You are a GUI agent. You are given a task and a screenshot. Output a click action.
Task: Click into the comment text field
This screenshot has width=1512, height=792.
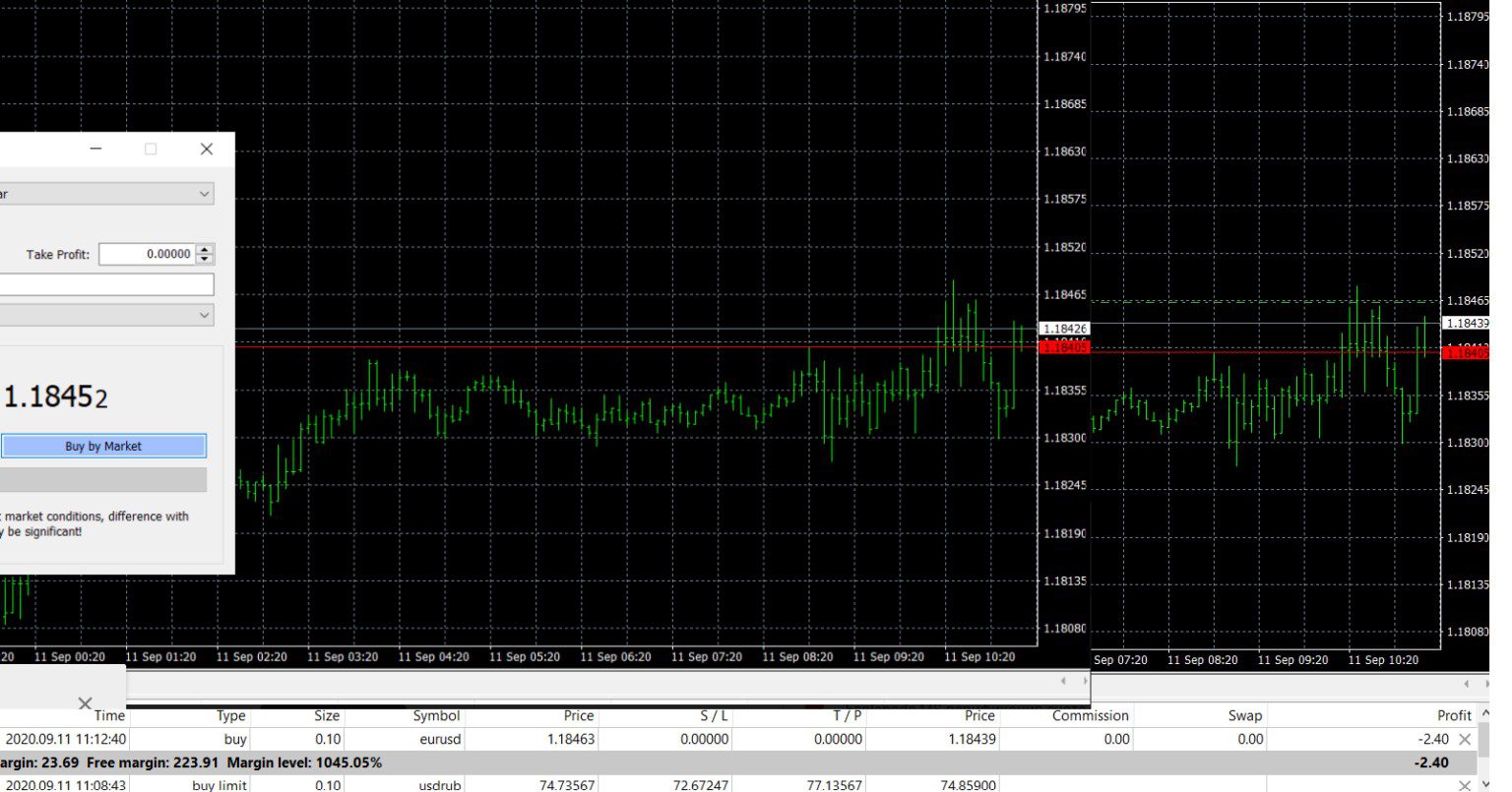(106, 284)
